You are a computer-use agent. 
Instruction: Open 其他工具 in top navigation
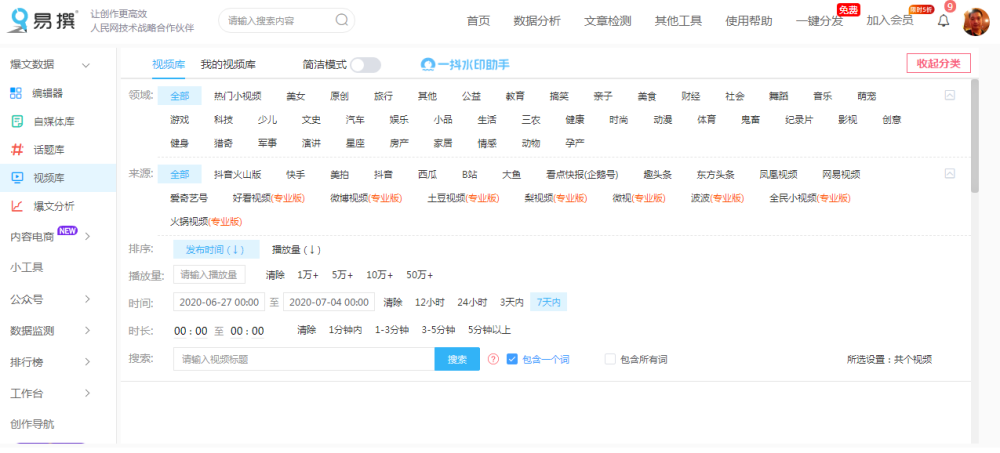click(678, 20)
